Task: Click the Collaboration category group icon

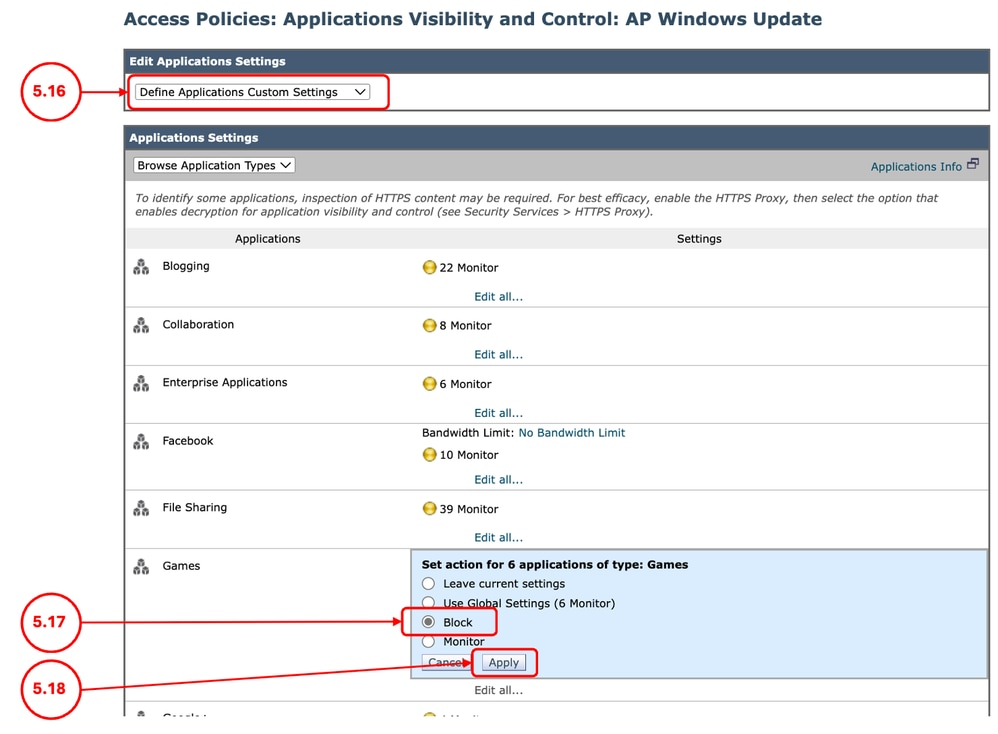Action: tap(140, 324)
